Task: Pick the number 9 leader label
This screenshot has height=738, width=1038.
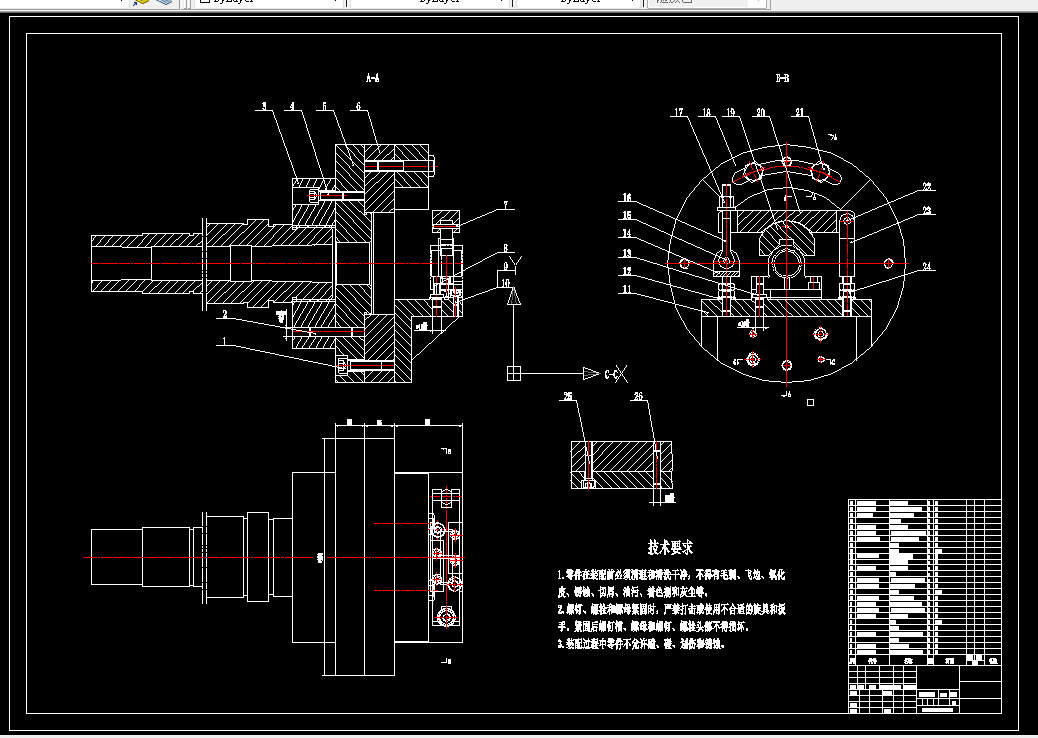Action: [506, 266]
